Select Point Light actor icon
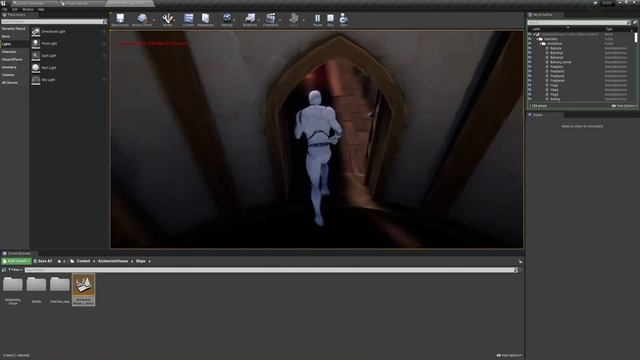Viewport: 640px width, 360px height. [36, 43]
